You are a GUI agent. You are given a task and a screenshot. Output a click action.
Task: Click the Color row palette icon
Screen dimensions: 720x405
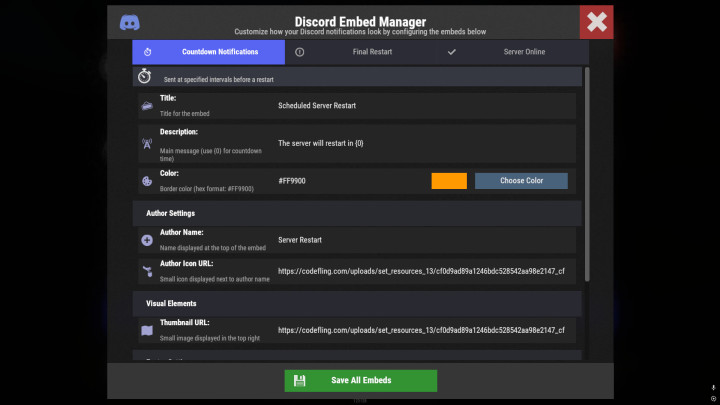pos(147,181)
